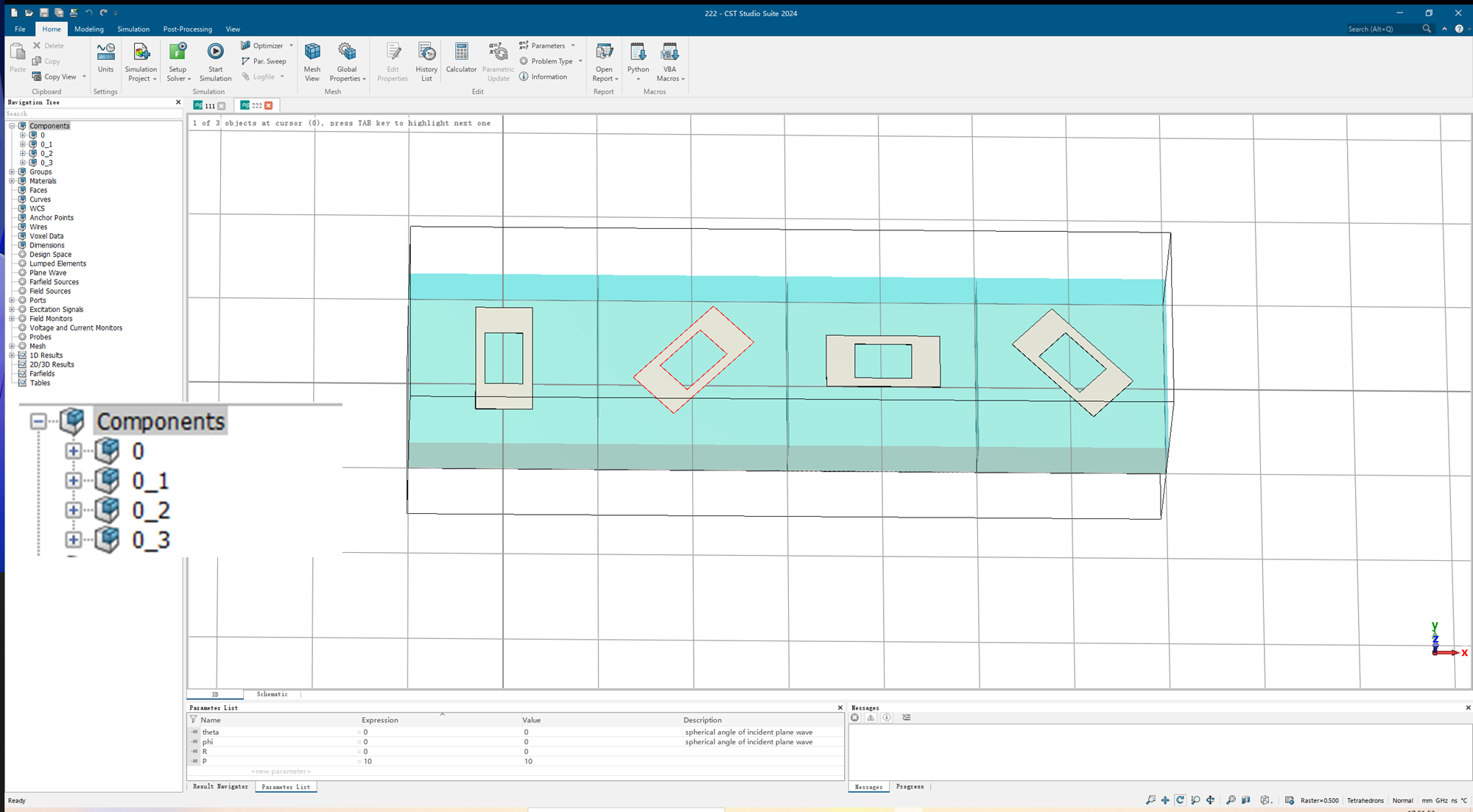The image size is (1473, 812).
Task: Click the Open Report icon
Action: pos(604,52)
